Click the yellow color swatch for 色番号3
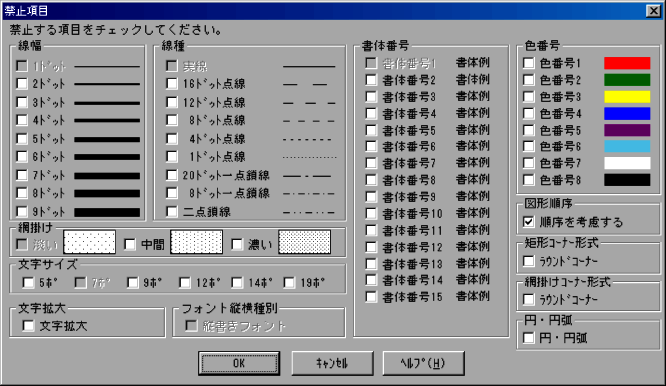 (x=627, y=97)
